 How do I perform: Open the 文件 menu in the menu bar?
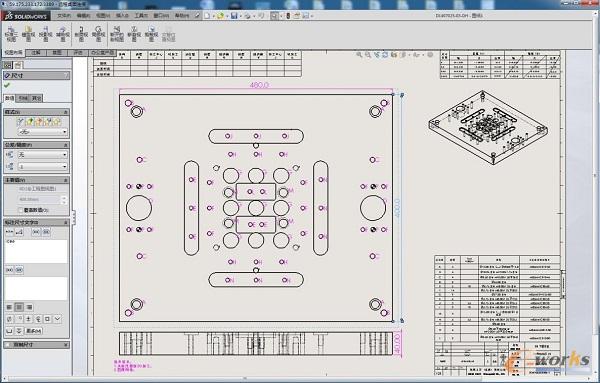point(64,16)
